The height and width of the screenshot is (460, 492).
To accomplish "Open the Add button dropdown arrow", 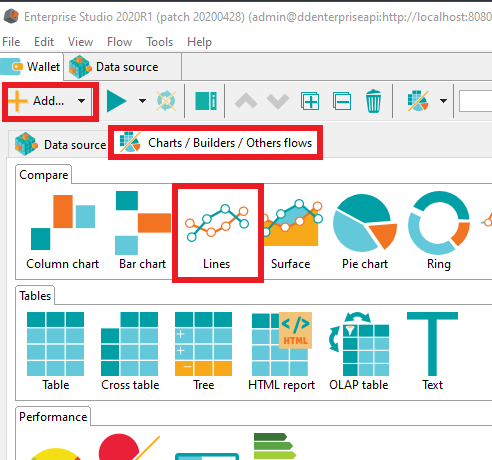I will (x=81, y=101).
